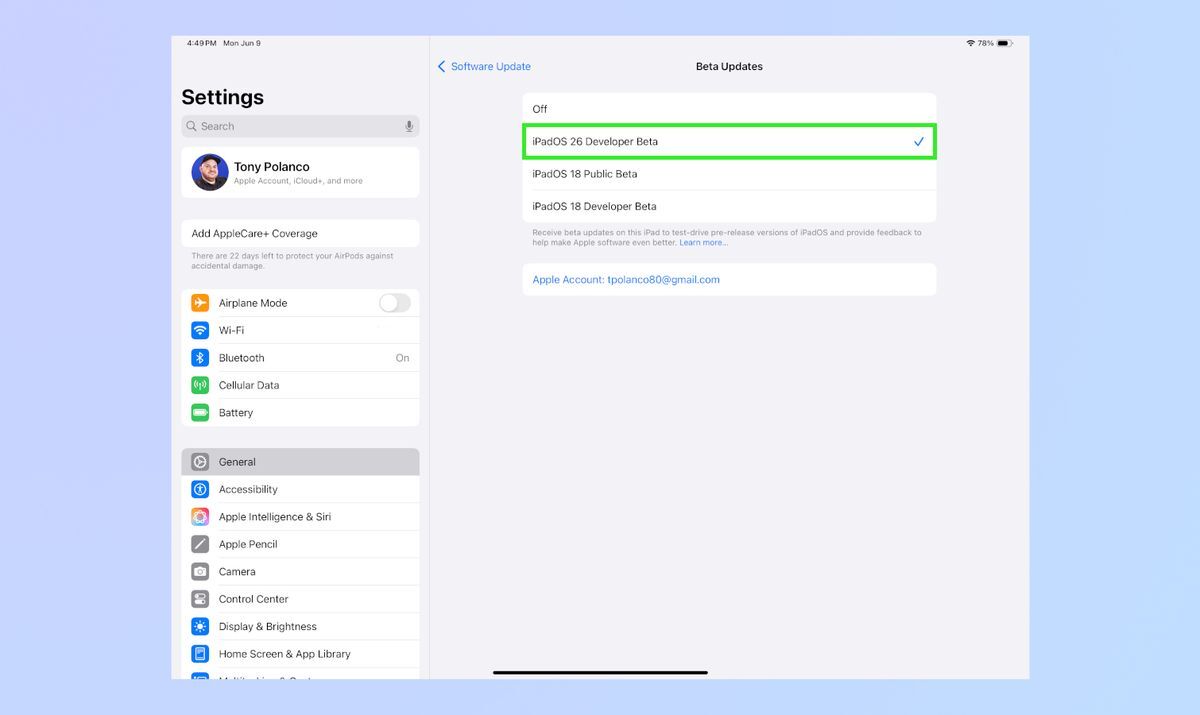Tap the home indicator bar

[600, 672]
